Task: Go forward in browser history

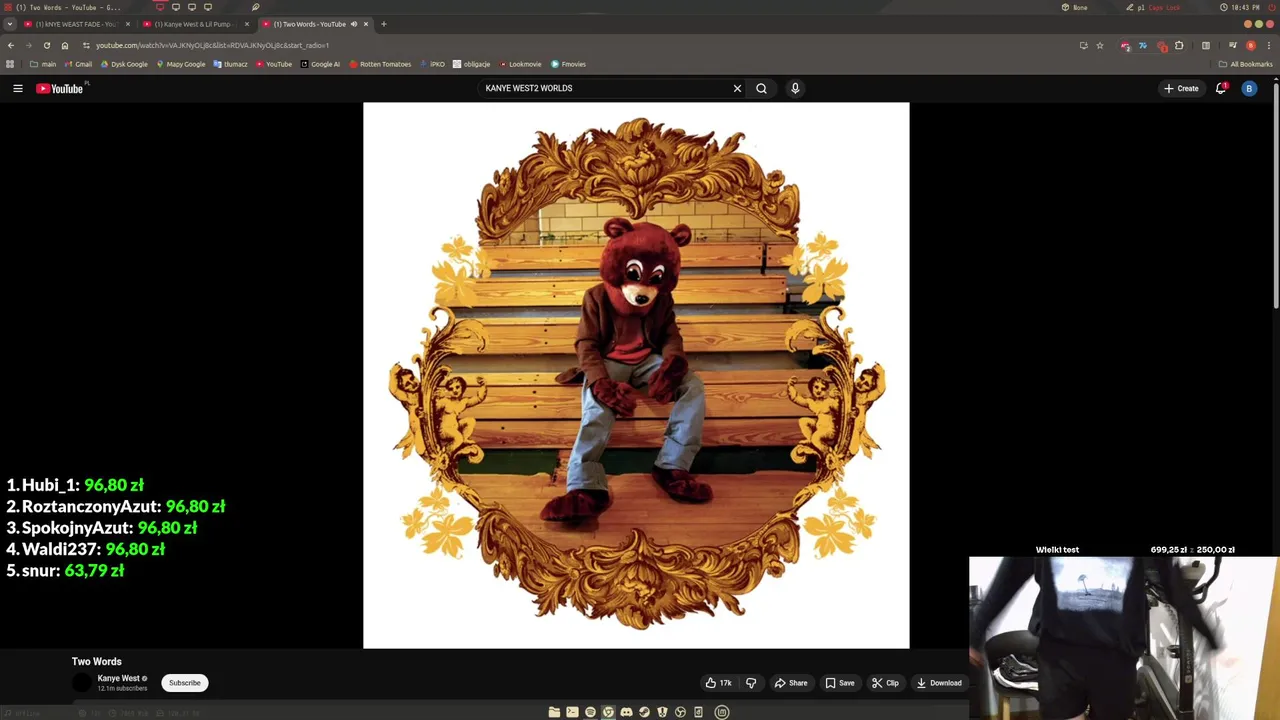Action: pyautogui.click(x=29, y=45)
